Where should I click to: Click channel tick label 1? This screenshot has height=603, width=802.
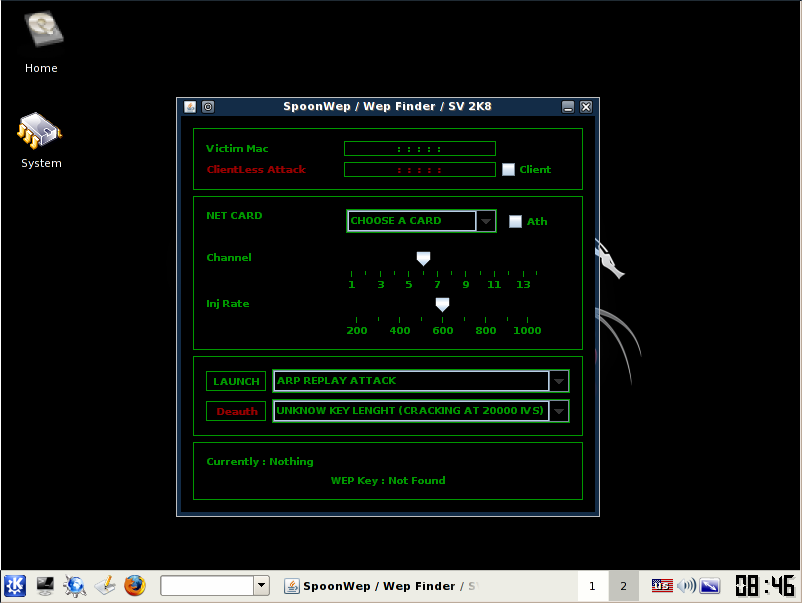[x=351, y=284]
